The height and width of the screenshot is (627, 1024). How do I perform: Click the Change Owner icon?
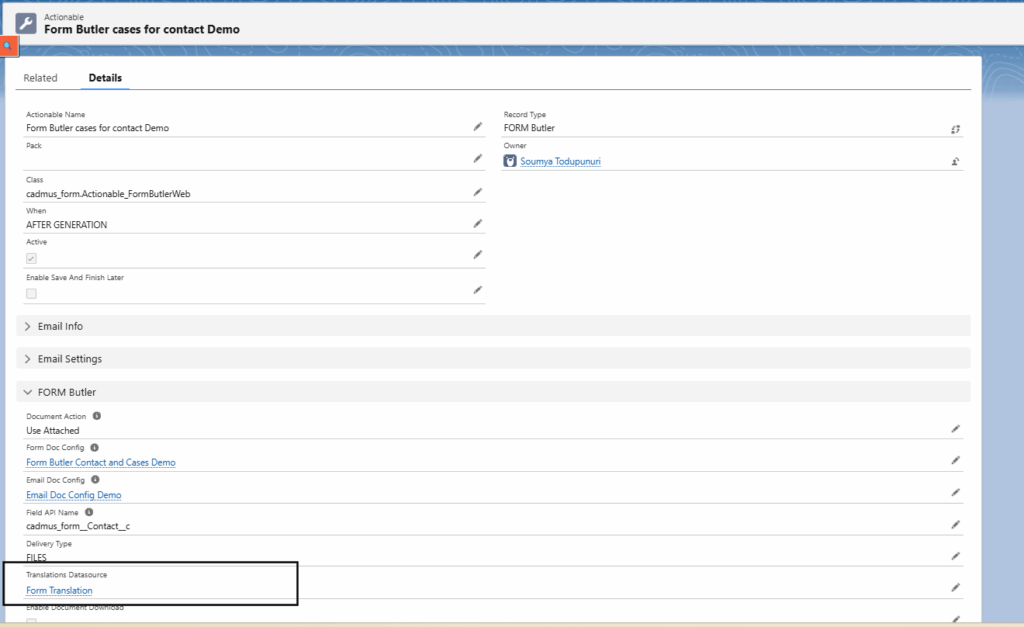click(x=955, y=161)
